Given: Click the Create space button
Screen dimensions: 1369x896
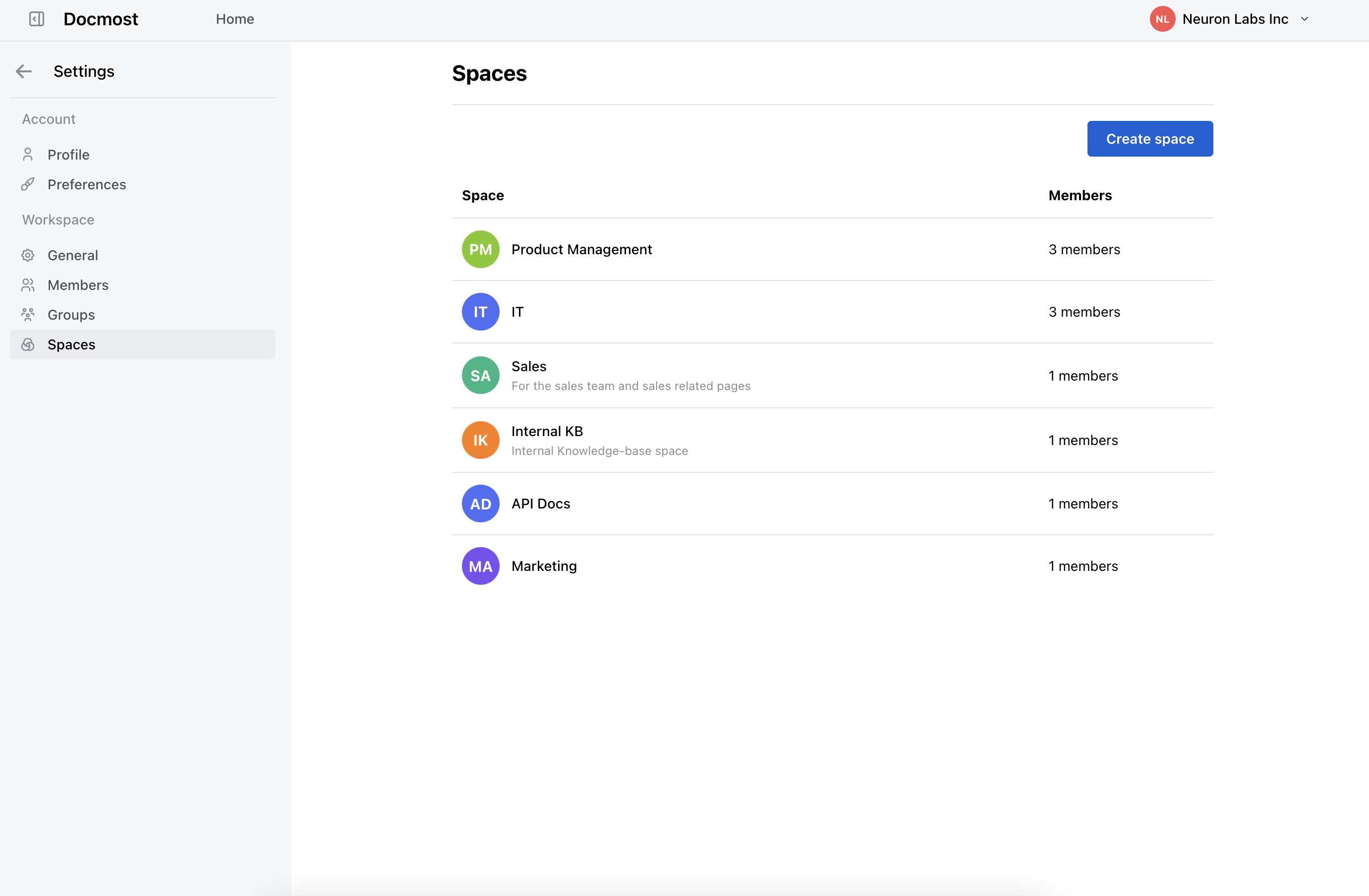Looking at the screenshot, I should coord(1150,139).
